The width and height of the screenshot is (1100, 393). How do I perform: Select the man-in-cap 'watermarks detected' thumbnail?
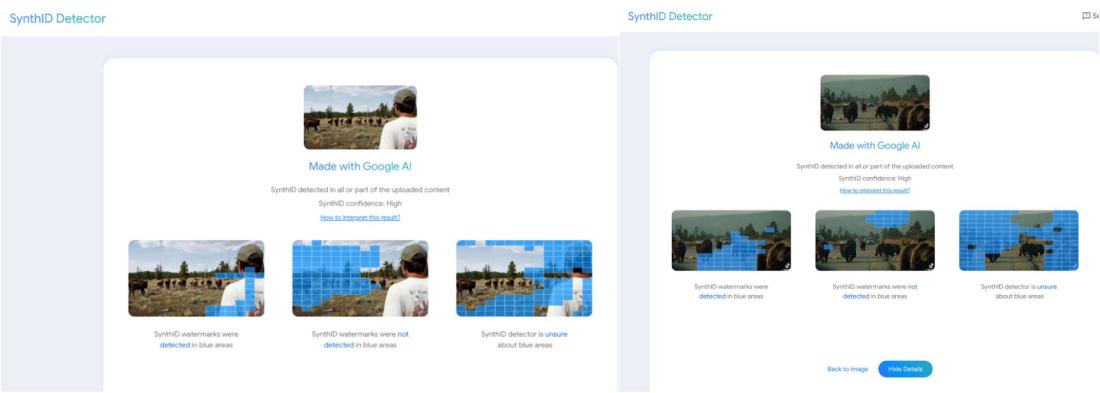(x=196, y=279)
